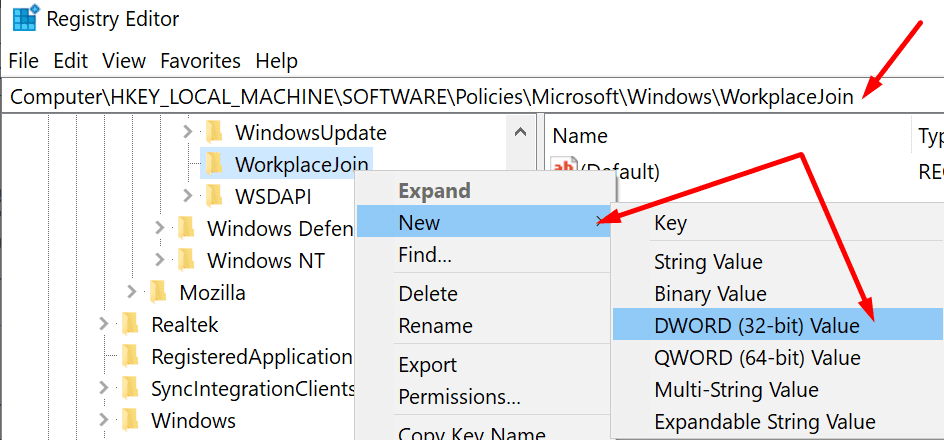Click the Mozilla folder icon
944x440 pixels.
[158, 293]
